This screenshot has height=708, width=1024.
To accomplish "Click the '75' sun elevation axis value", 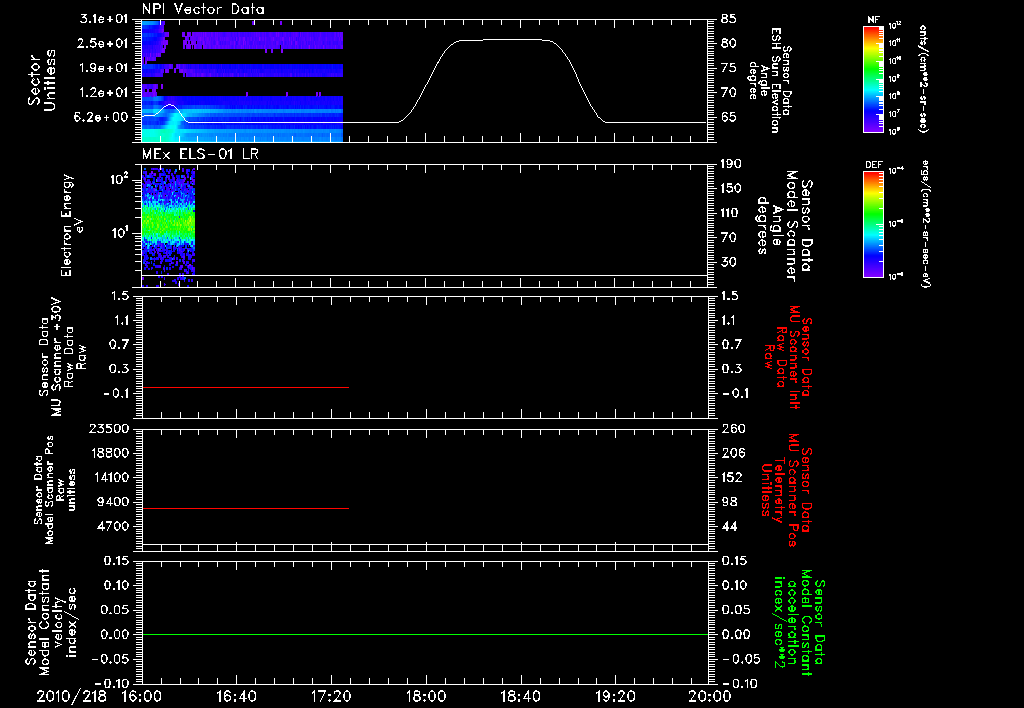I will [x=729, y=68].
